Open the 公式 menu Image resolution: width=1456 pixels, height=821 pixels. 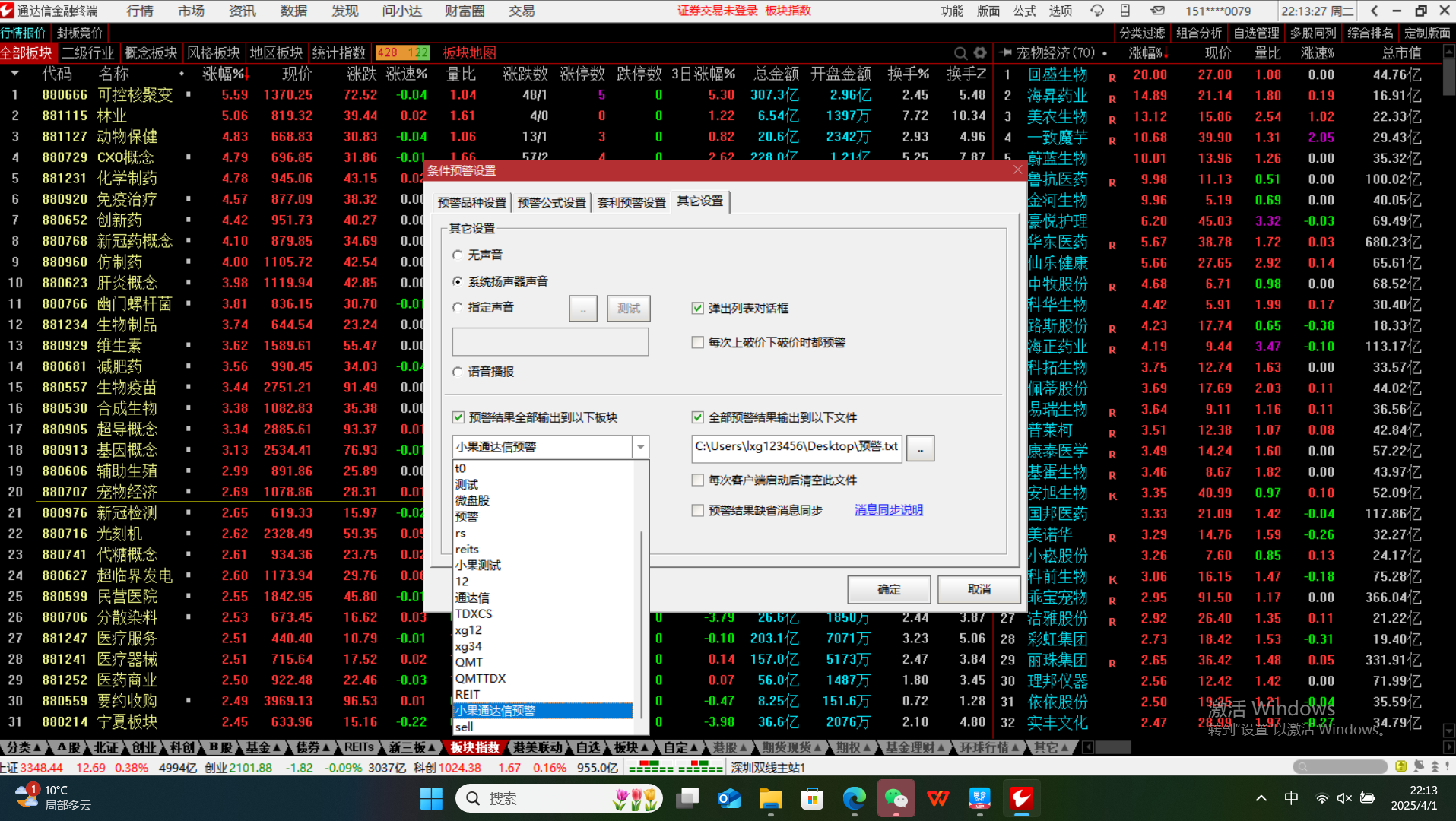tap(1024, 11)
